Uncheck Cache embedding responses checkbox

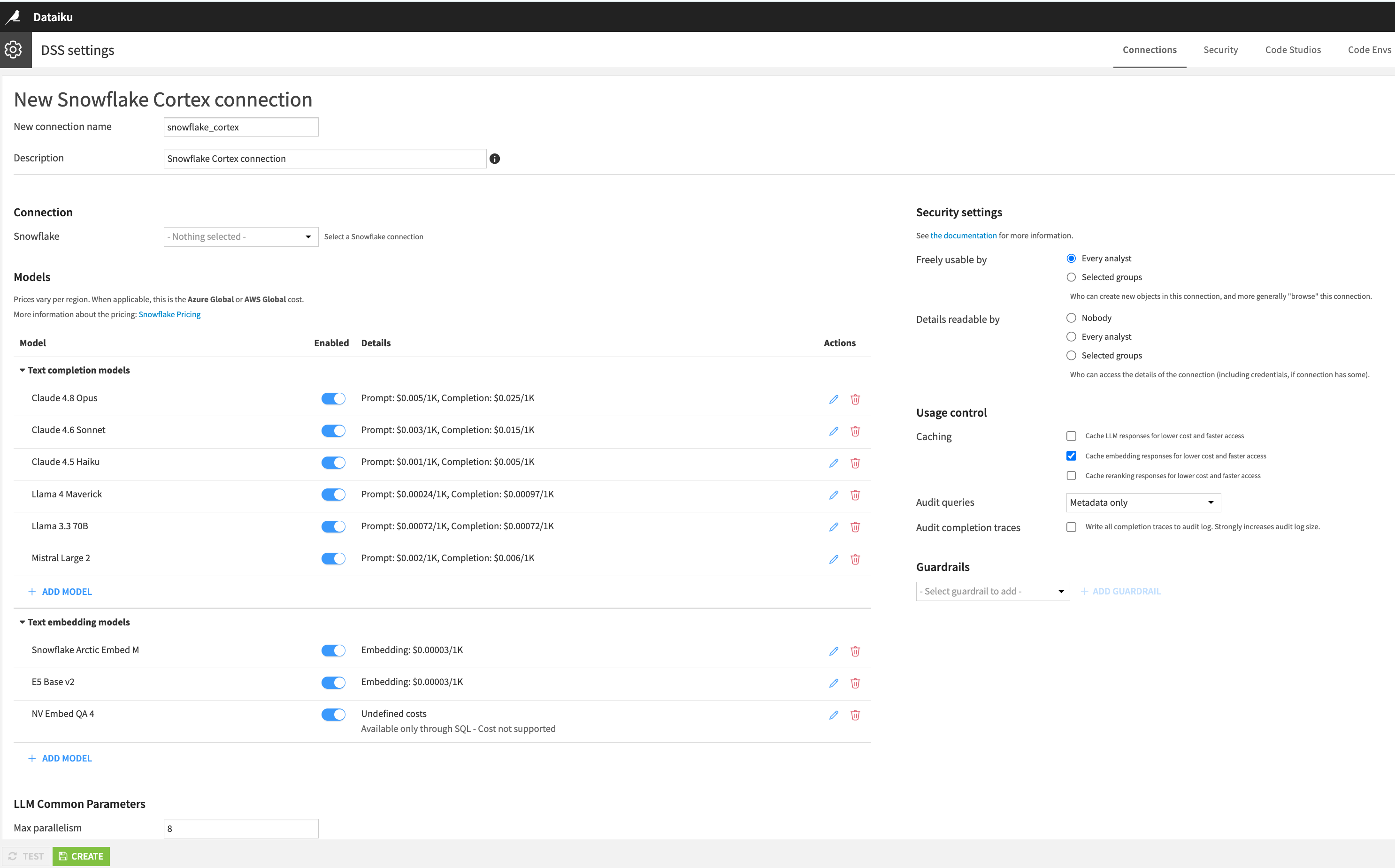point(1071,457)
